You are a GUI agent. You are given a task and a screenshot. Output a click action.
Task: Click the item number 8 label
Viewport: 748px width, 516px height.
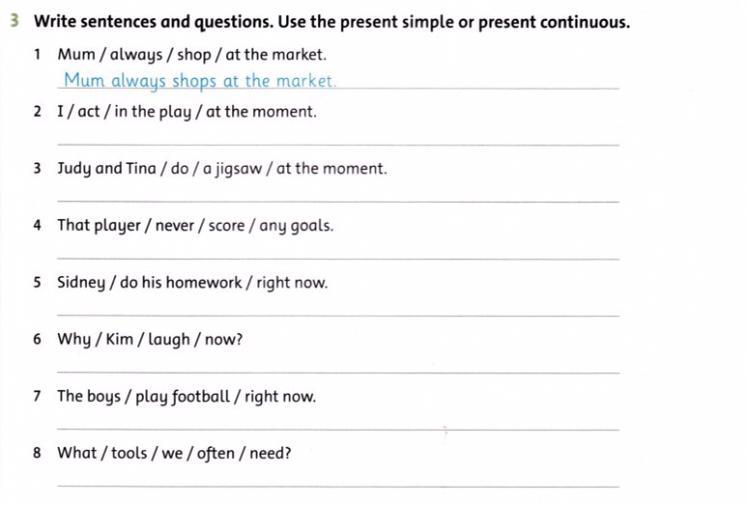(37, 454)
